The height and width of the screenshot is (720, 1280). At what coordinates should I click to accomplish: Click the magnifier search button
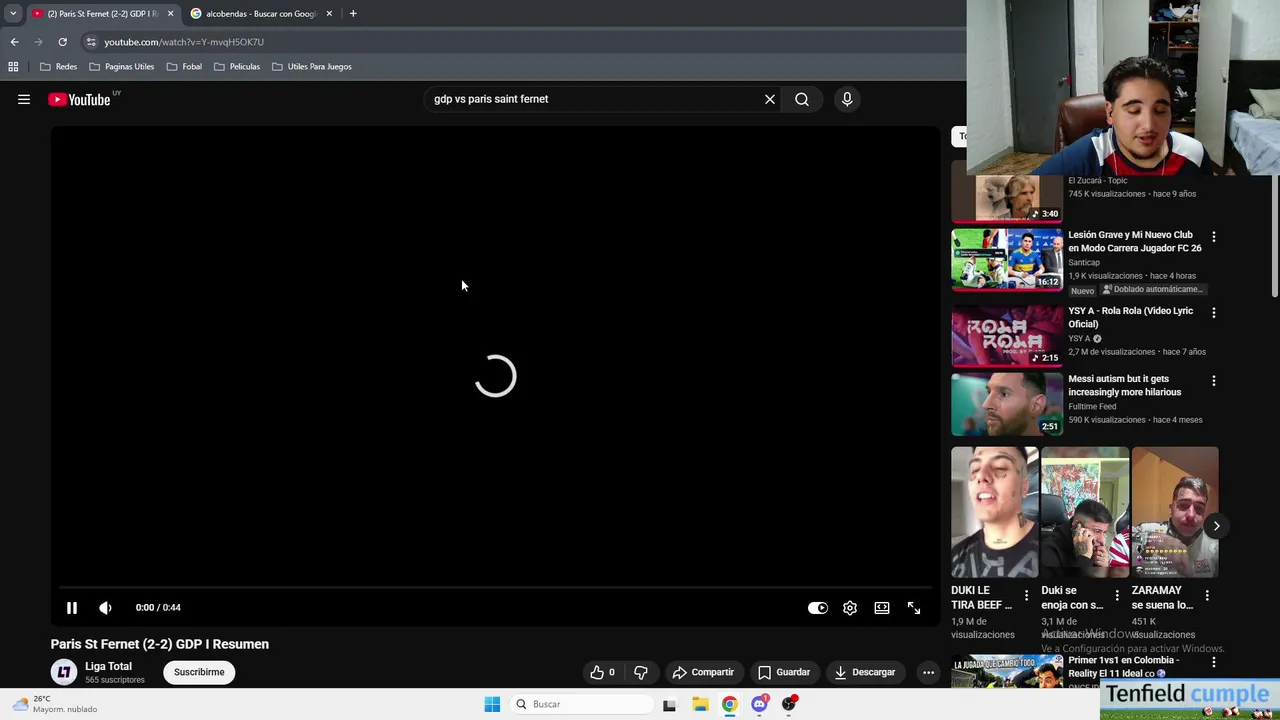[802, 99]
